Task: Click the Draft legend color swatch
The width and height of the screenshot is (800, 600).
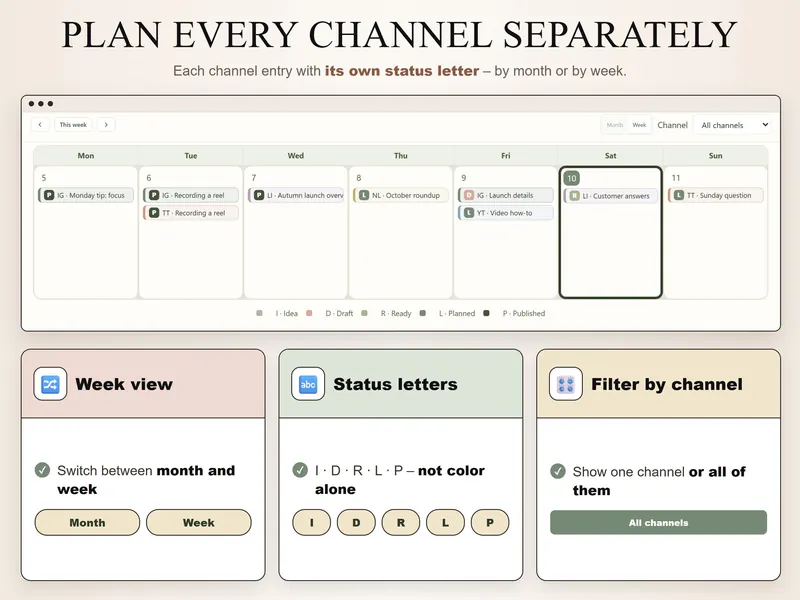Action: point(309,313)
